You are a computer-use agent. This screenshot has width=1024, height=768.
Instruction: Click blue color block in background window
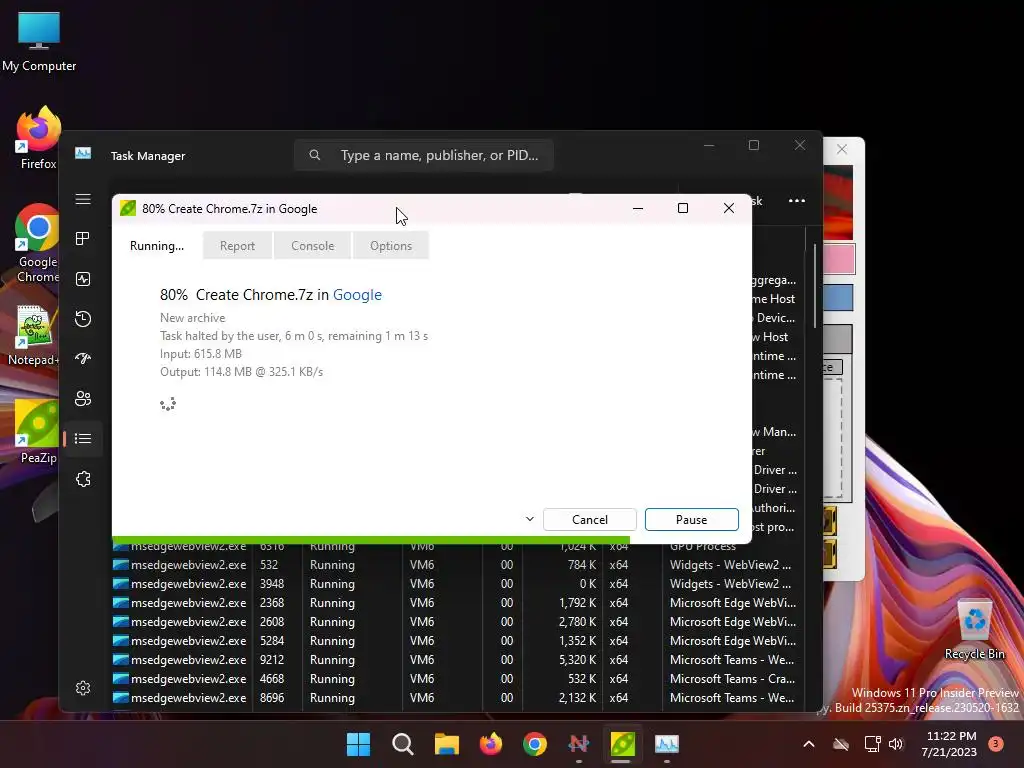tap(839, 298)
